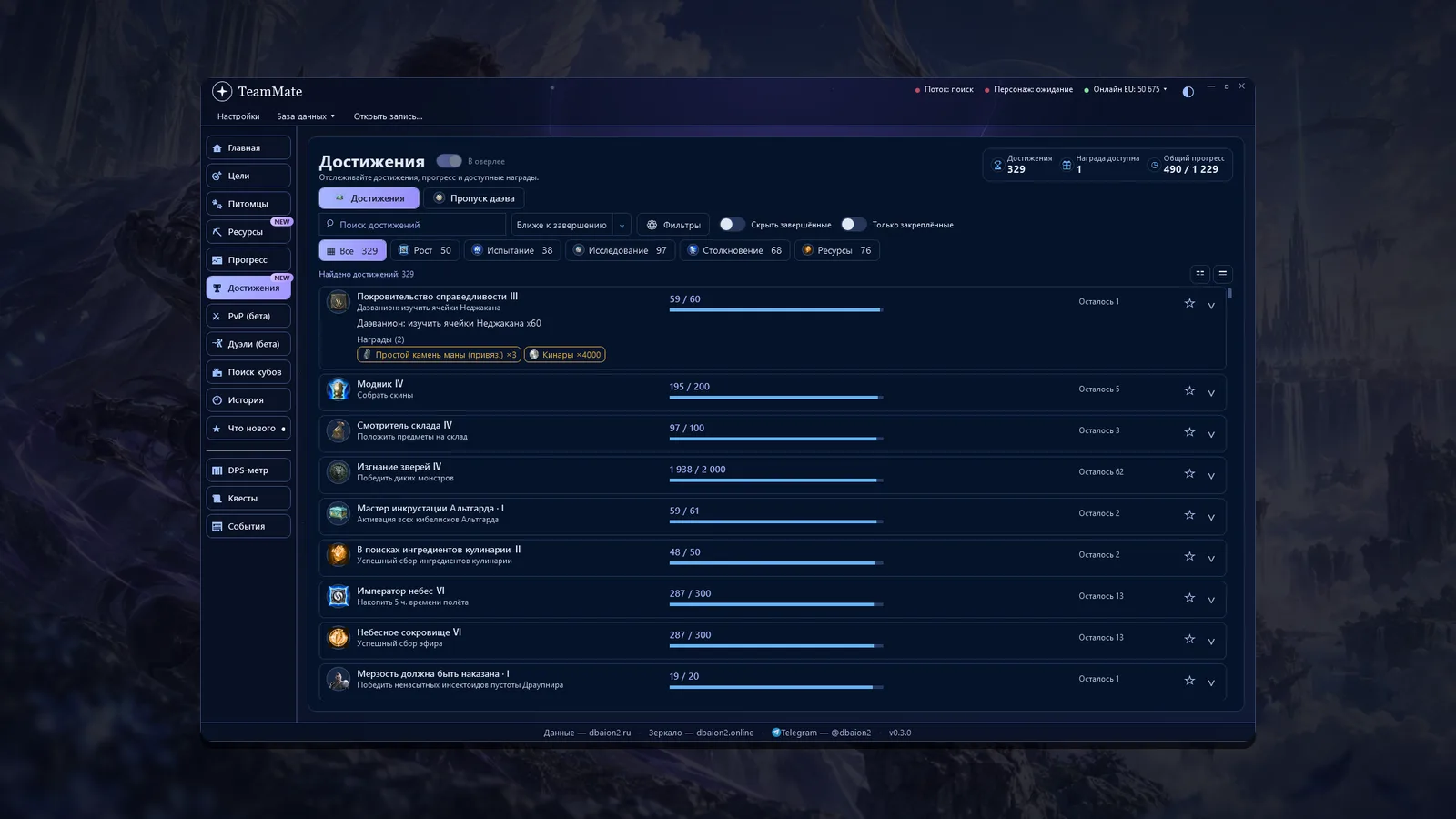Select the Ресурсы 76 category tab

pyautogui.click(x=837, y=250)
